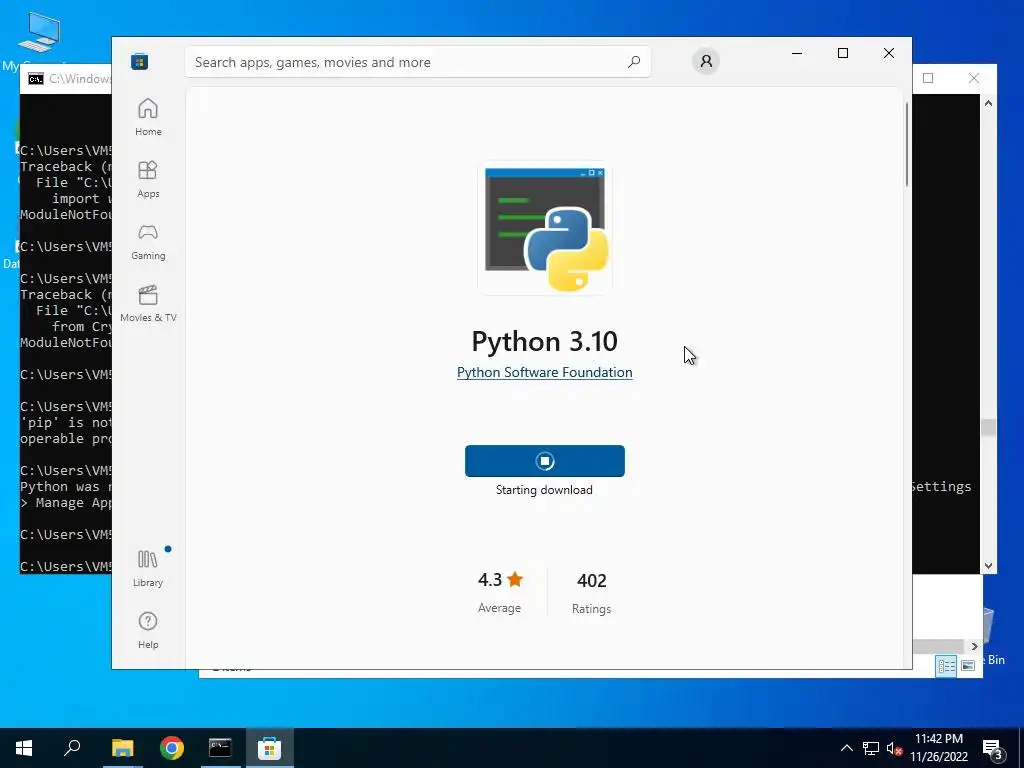Viewport: 1024px width, 768px height.
Task: Go to Gaming section in Store
Action: (x=148, y=242)
